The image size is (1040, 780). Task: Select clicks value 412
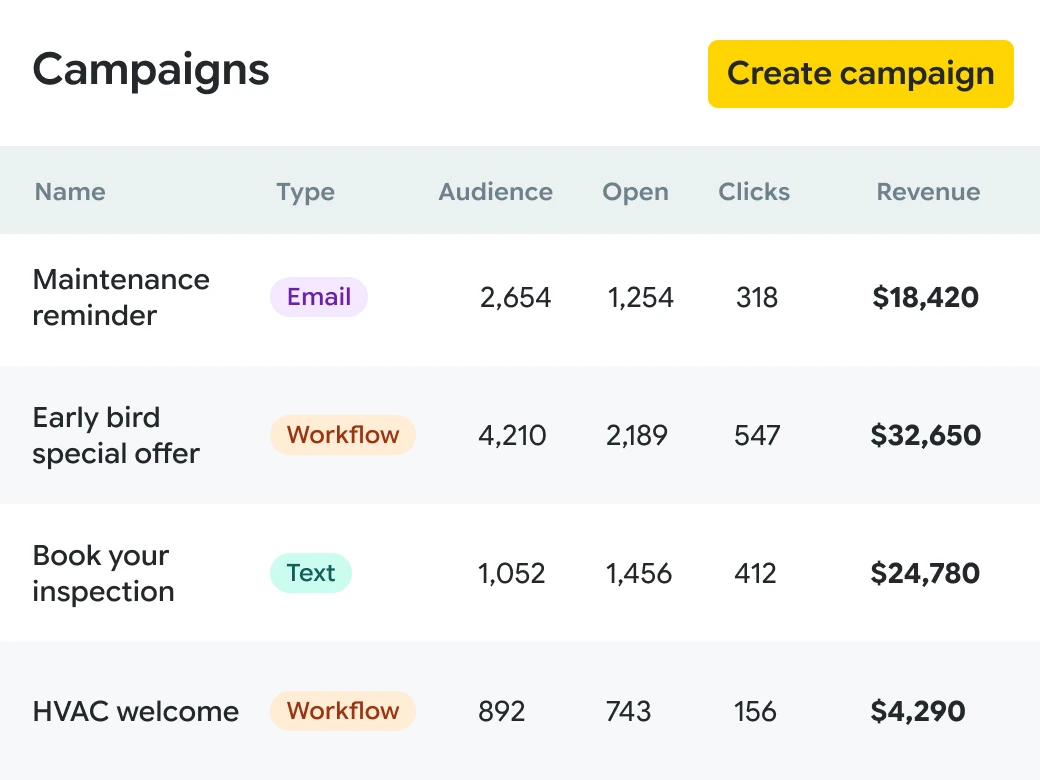point(755,573)
